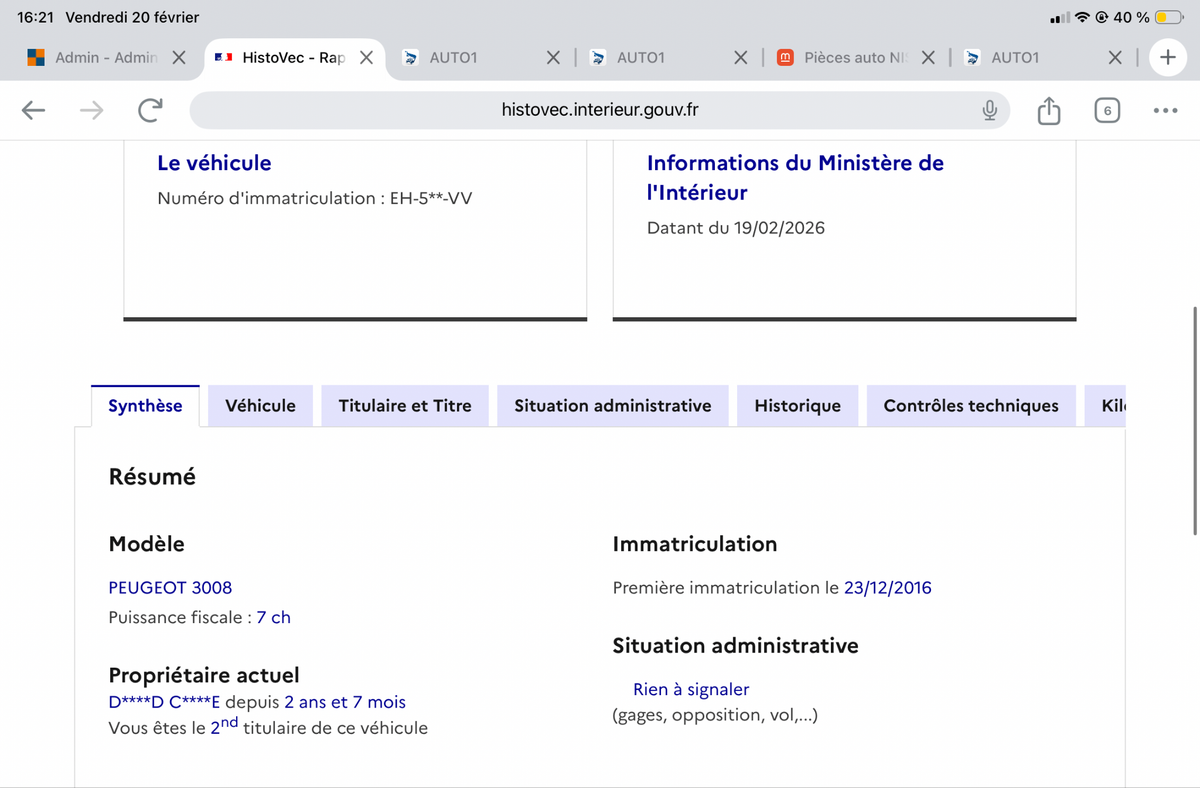Close the Admin tab
1200x788 pixels.
(x=178, y=58)
